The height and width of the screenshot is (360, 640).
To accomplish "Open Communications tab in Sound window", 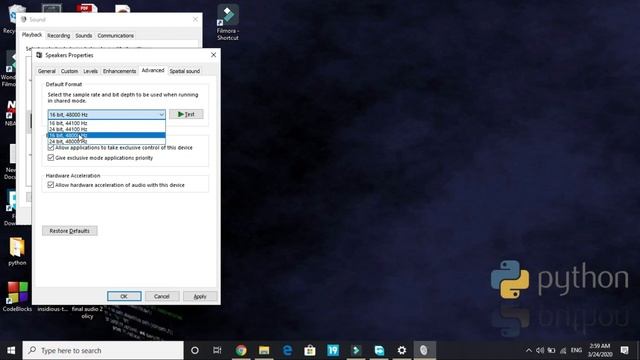I will click(116, 36).
